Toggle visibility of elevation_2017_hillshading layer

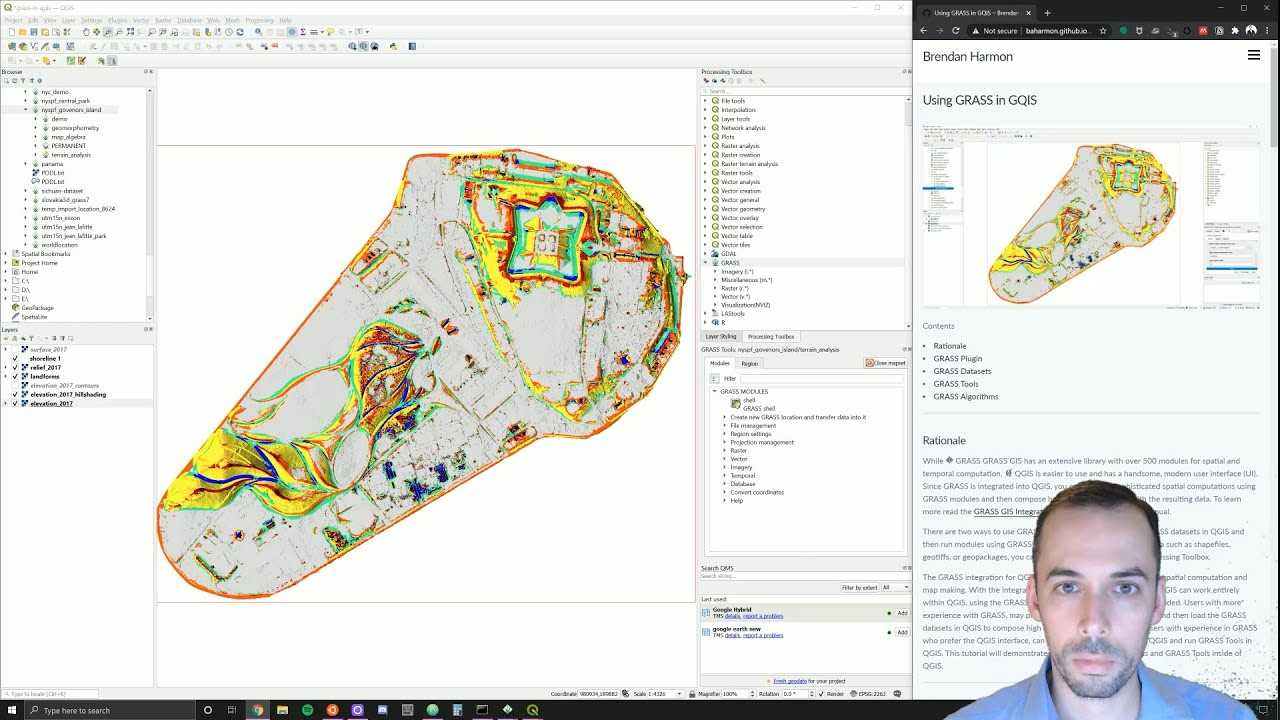coord(15,395)
